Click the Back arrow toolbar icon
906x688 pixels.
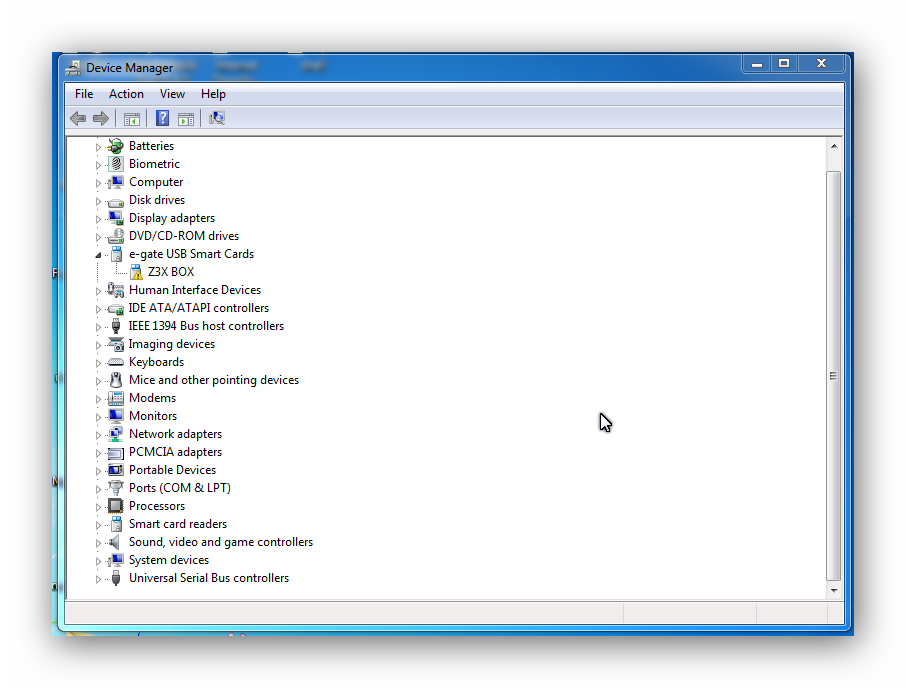tap(78, 118)
